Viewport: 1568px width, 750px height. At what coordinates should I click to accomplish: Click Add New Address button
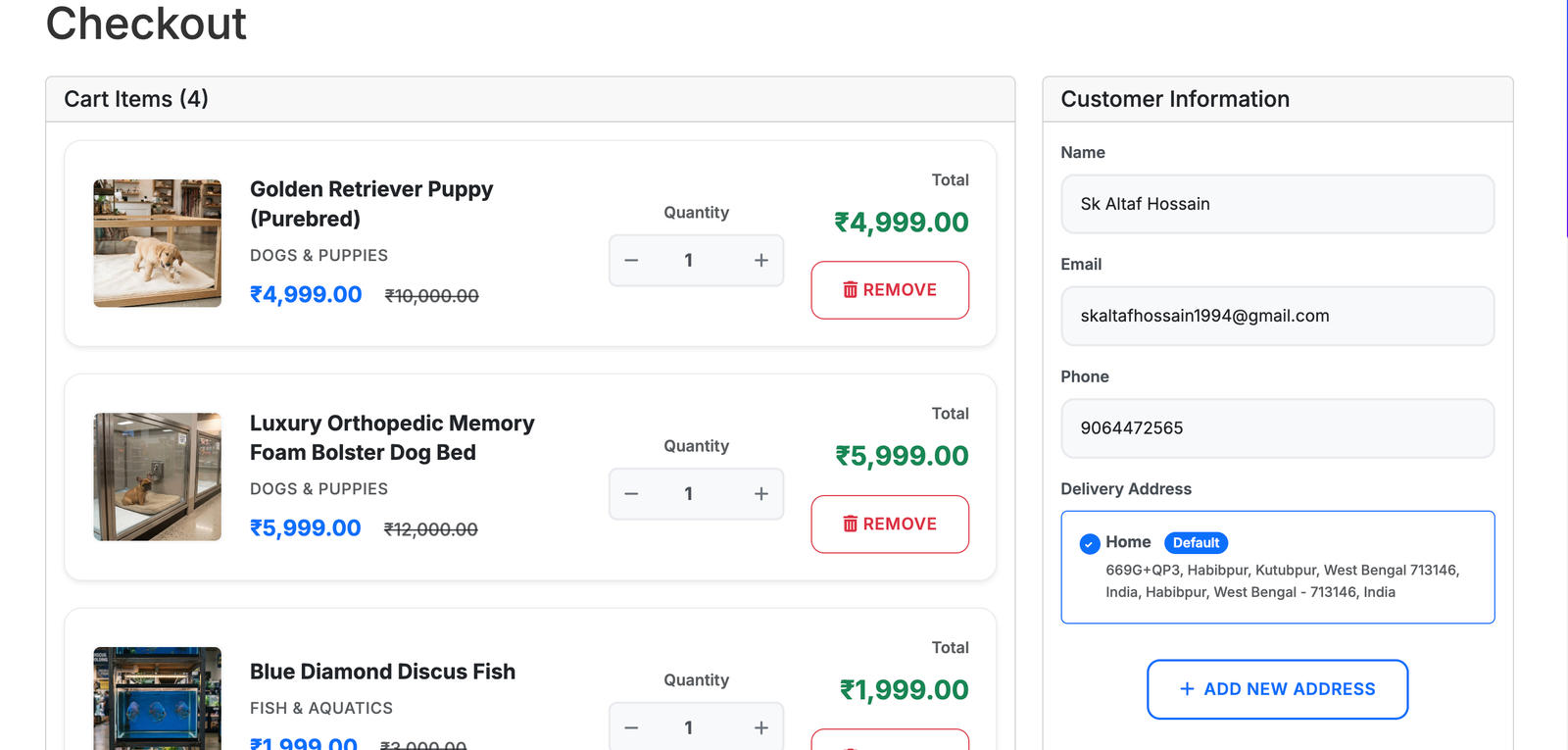pos(1277,689)
